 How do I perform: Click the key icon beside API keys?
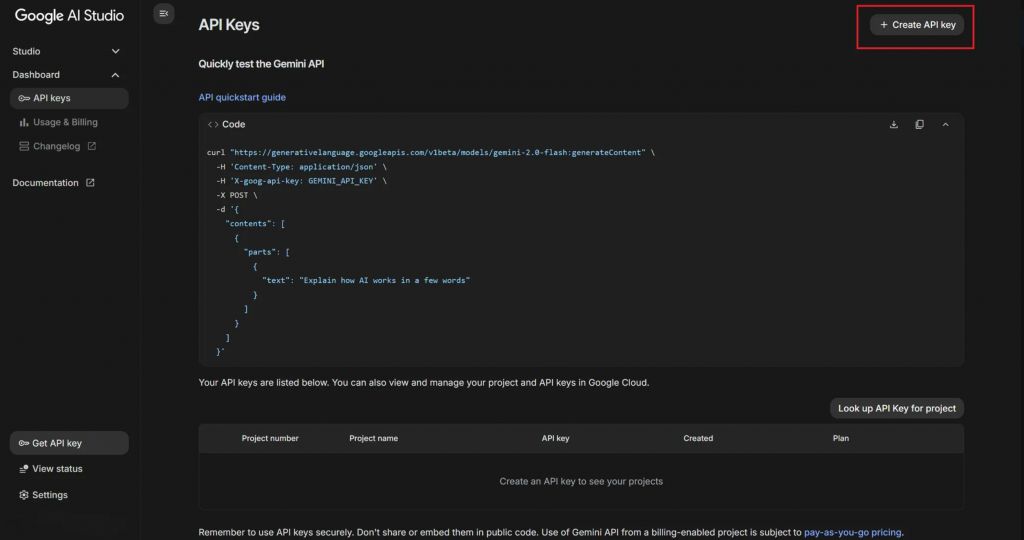24,98
